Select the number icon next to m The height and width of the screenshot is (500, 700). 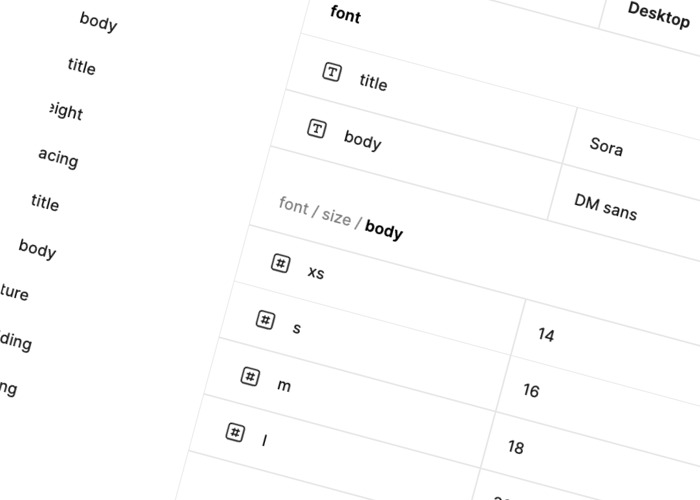tap(250, 377)
